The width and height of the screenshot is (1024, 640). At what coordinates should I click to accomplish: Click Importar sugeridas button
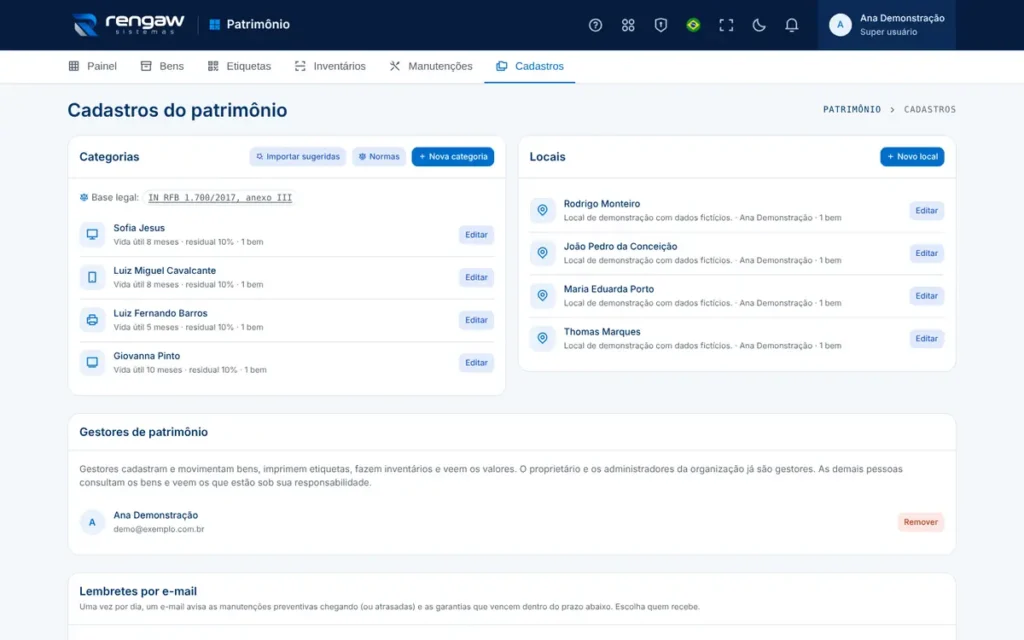298,157
